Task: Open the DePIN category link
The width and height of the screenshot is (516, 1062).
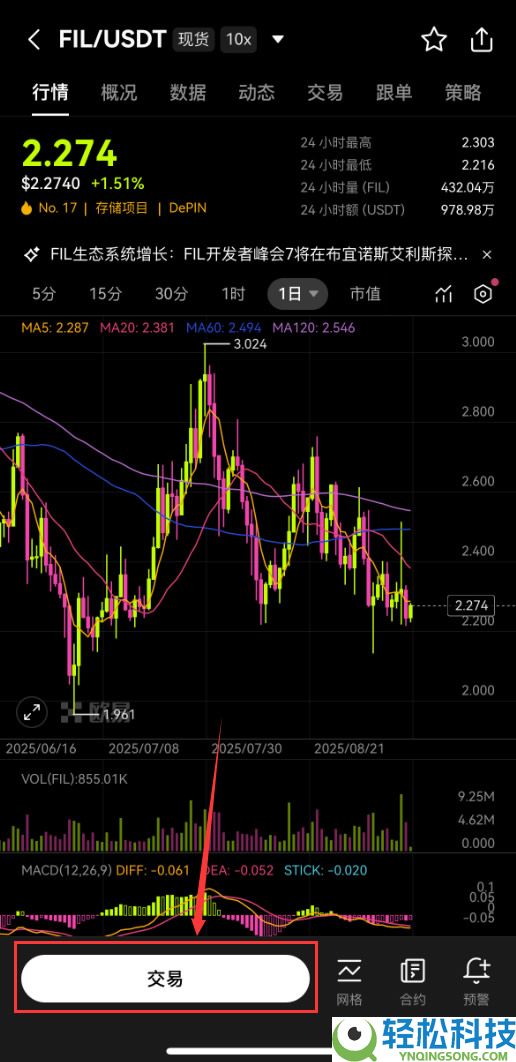Action: click(x=186, y=208)
